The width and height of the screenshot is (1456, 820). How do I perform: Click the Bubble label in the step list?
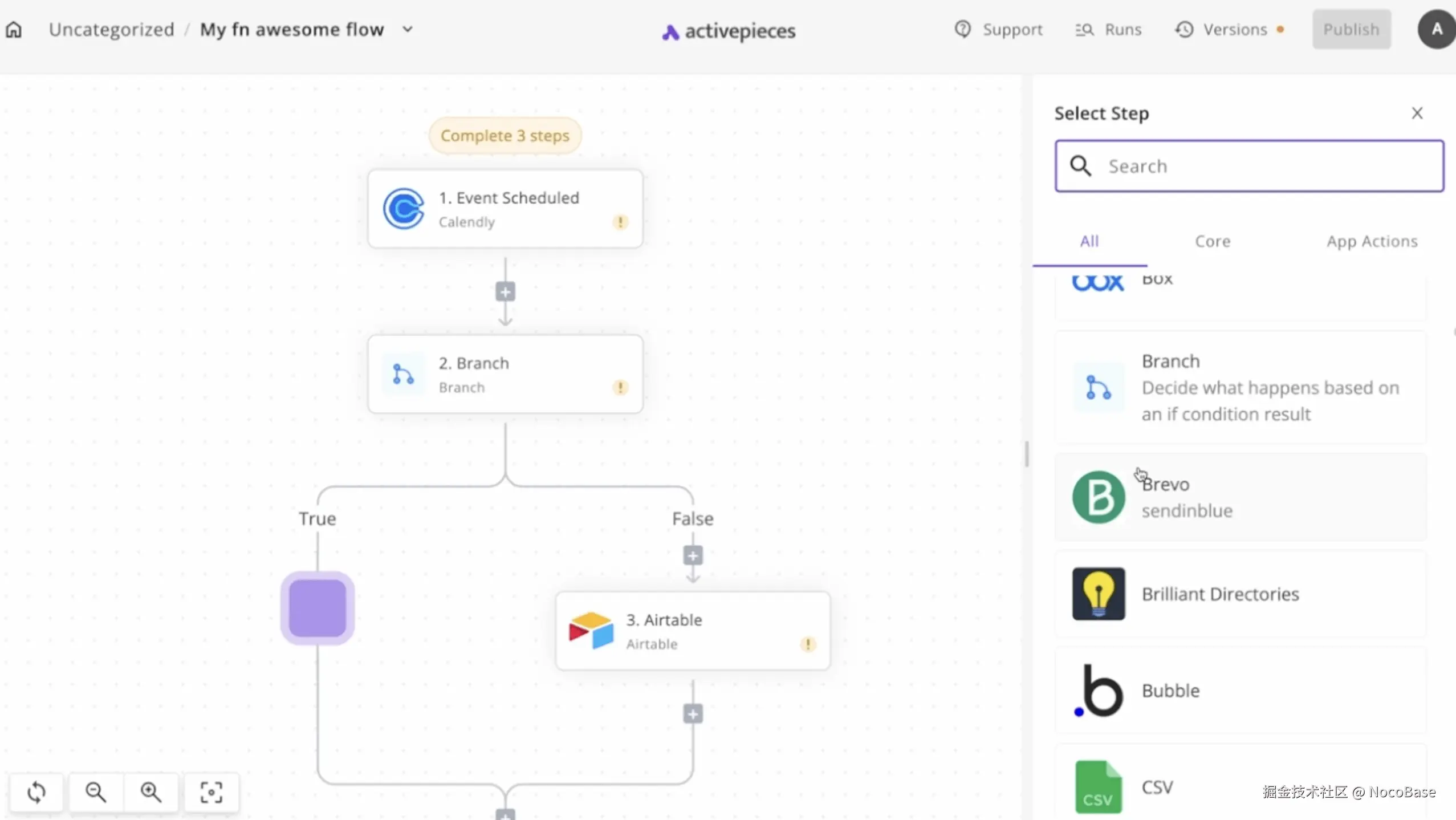(1171, 691)
